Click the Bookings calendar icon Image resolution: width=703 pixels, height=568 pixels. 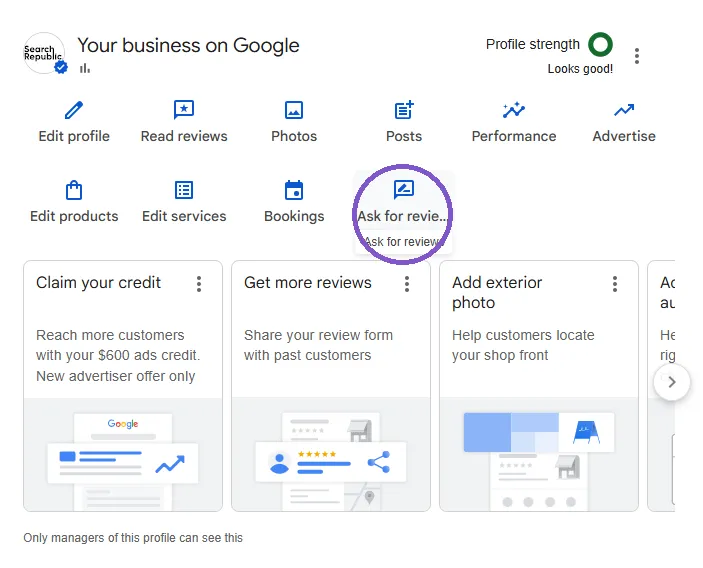[x=294, y=190]
